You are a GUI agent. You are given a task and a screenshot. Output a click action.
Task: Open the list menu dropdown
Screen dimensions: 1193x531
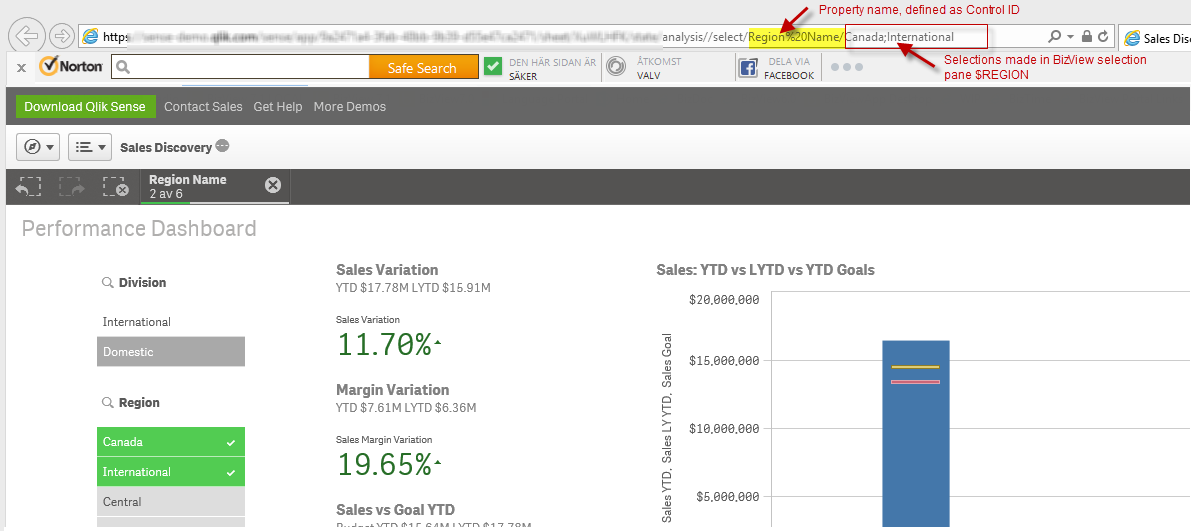[90, 147]
